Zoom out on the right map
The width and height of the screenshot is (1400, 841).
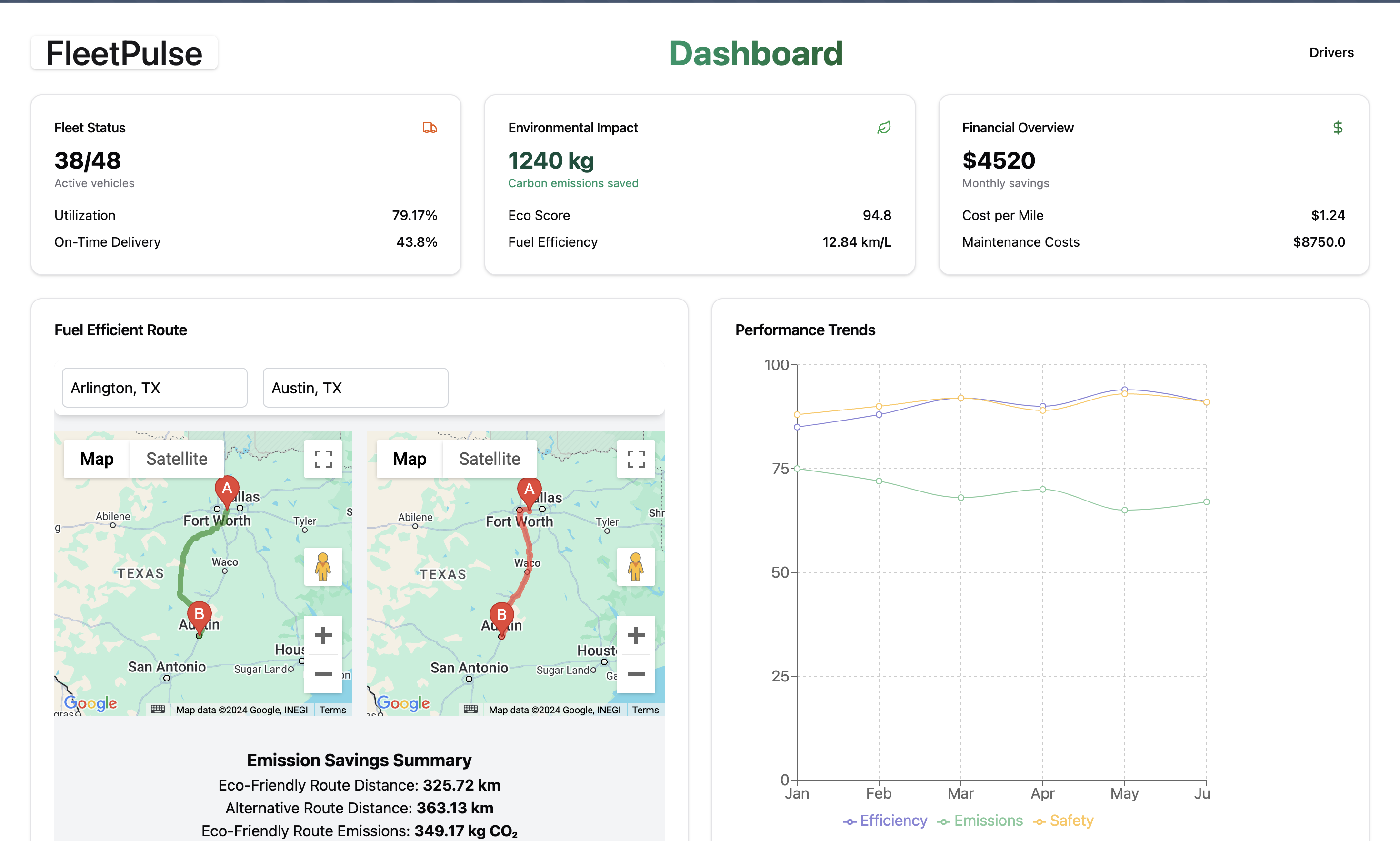[x=636, y=674]
